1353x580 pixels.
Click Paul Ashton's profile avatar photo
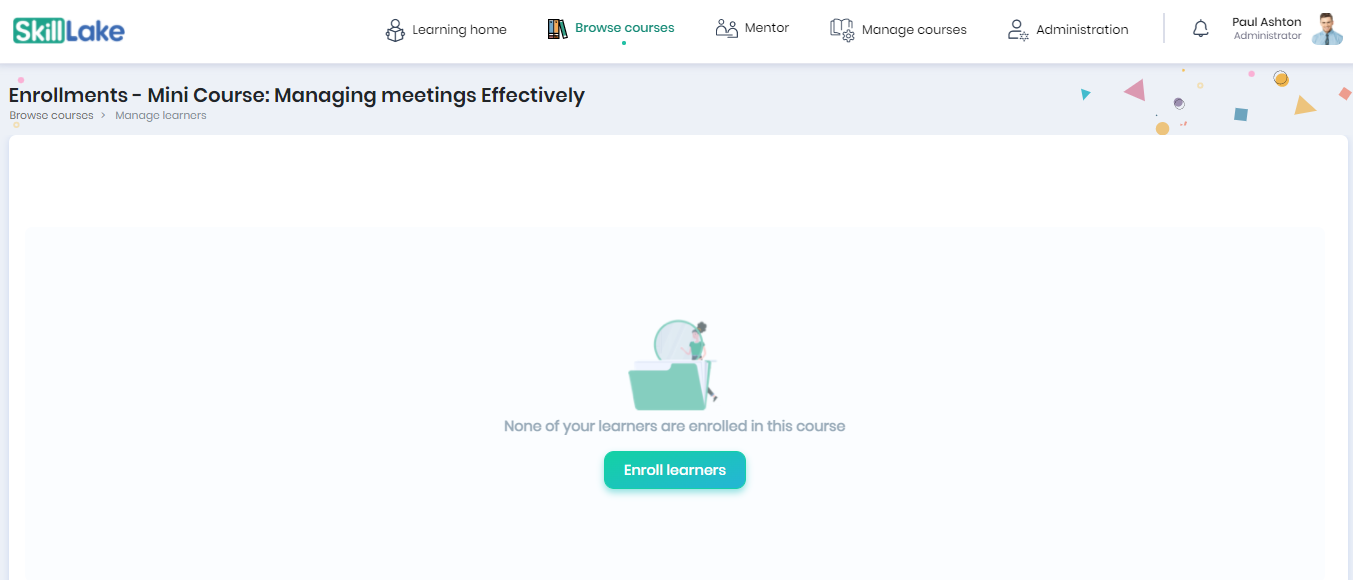(1327, 29)
